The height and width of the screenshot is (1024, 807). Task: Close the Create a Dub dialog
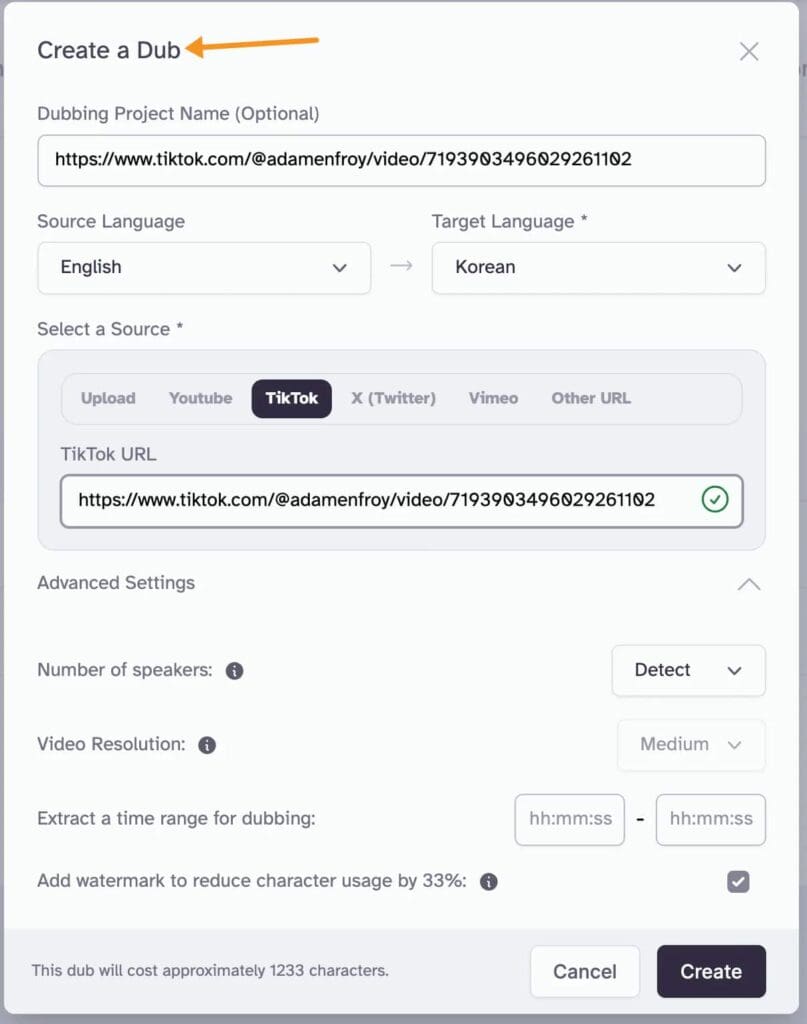tap(749, 51)
